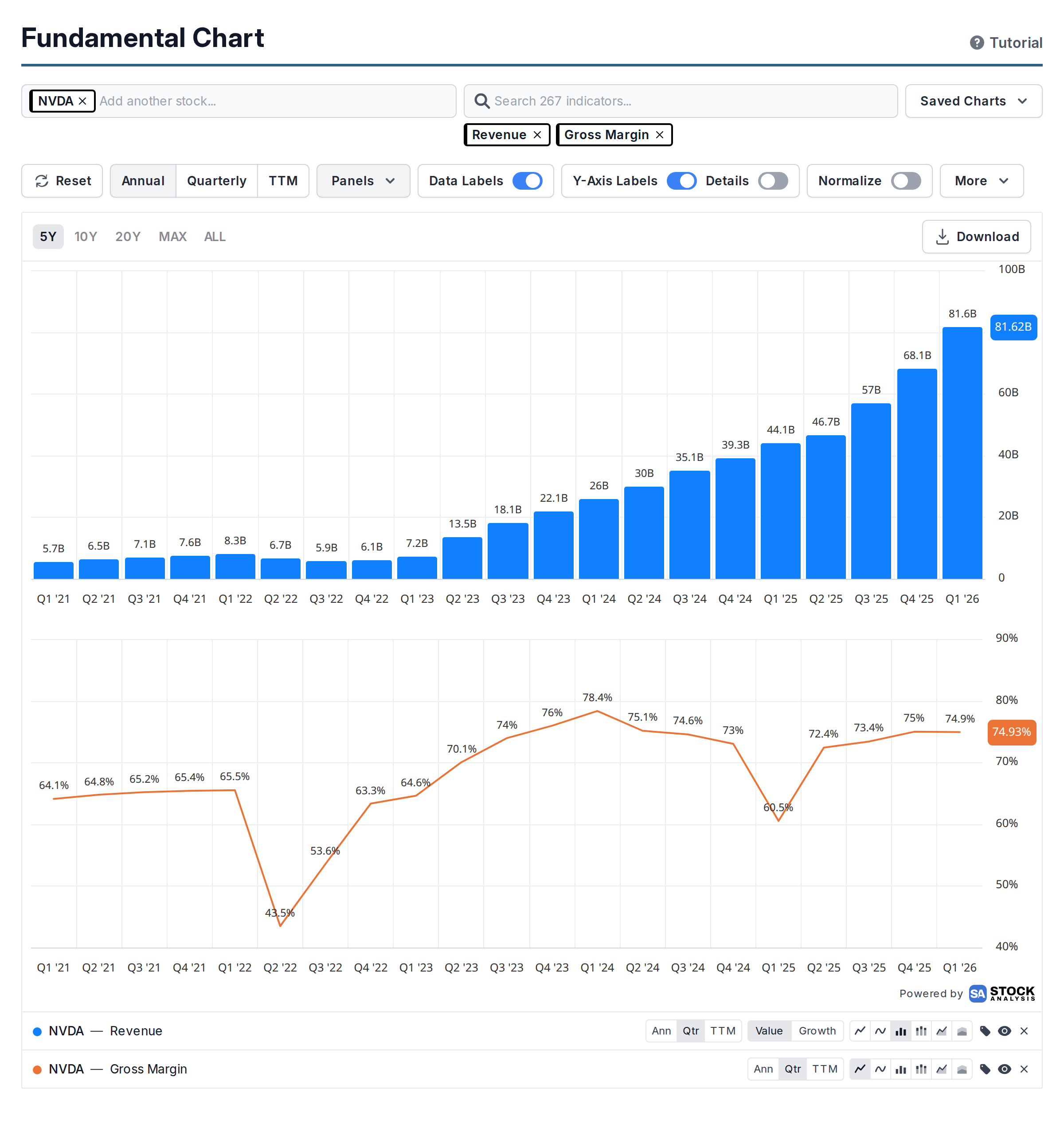Remove NVDA Gross Margin series from legend
This screenshot has width=1064, height=1124.
click(1024, 1069)
